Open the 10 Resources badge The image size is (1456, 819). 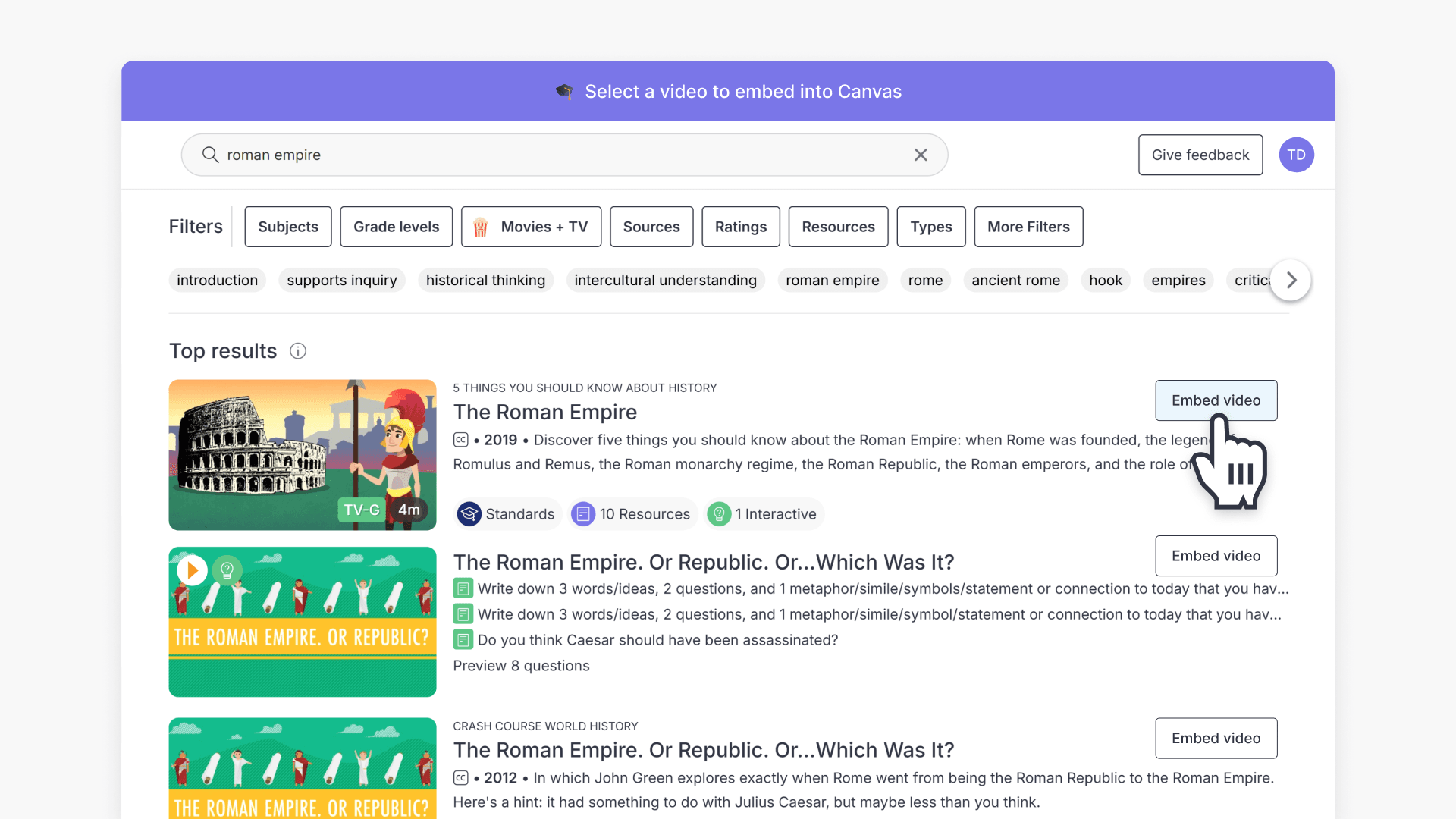pos(631,514)
